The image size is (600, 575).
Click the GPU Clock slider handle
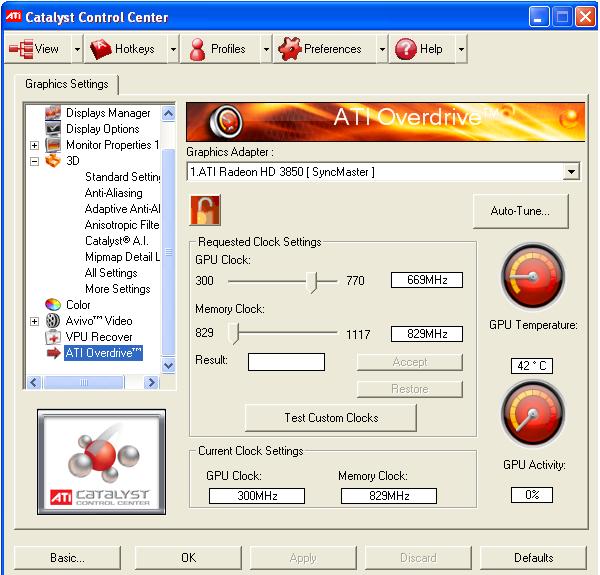pyautogui.click(x=313, y=282)
